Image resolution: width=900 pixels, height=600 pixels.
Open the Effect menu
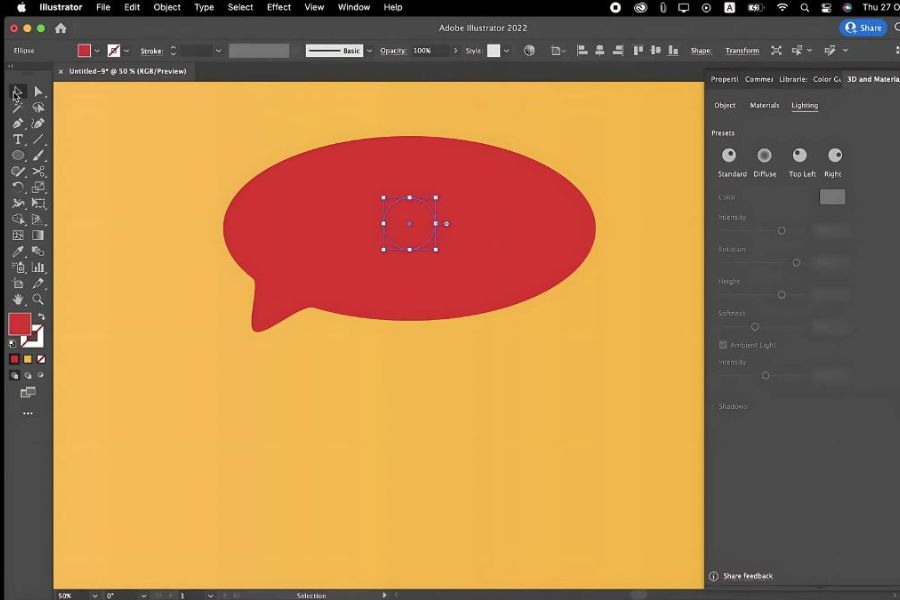click(278, 7)
